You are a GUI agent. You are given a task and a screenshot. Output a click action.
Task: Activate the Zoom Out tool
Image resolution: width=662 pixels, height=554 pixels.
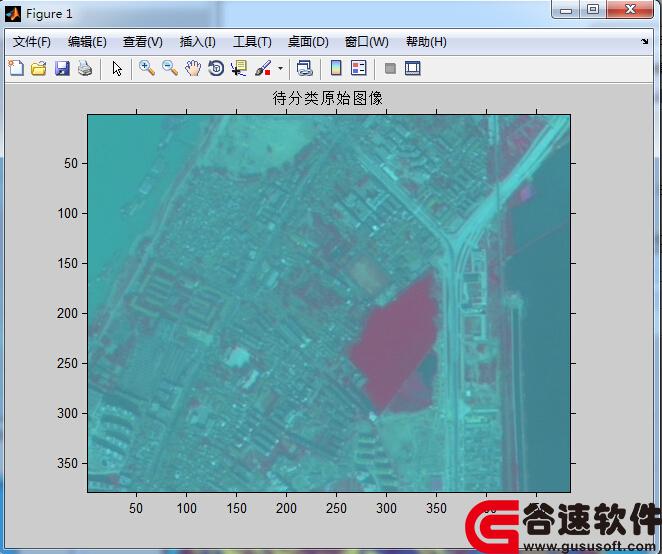pos(170,68)
